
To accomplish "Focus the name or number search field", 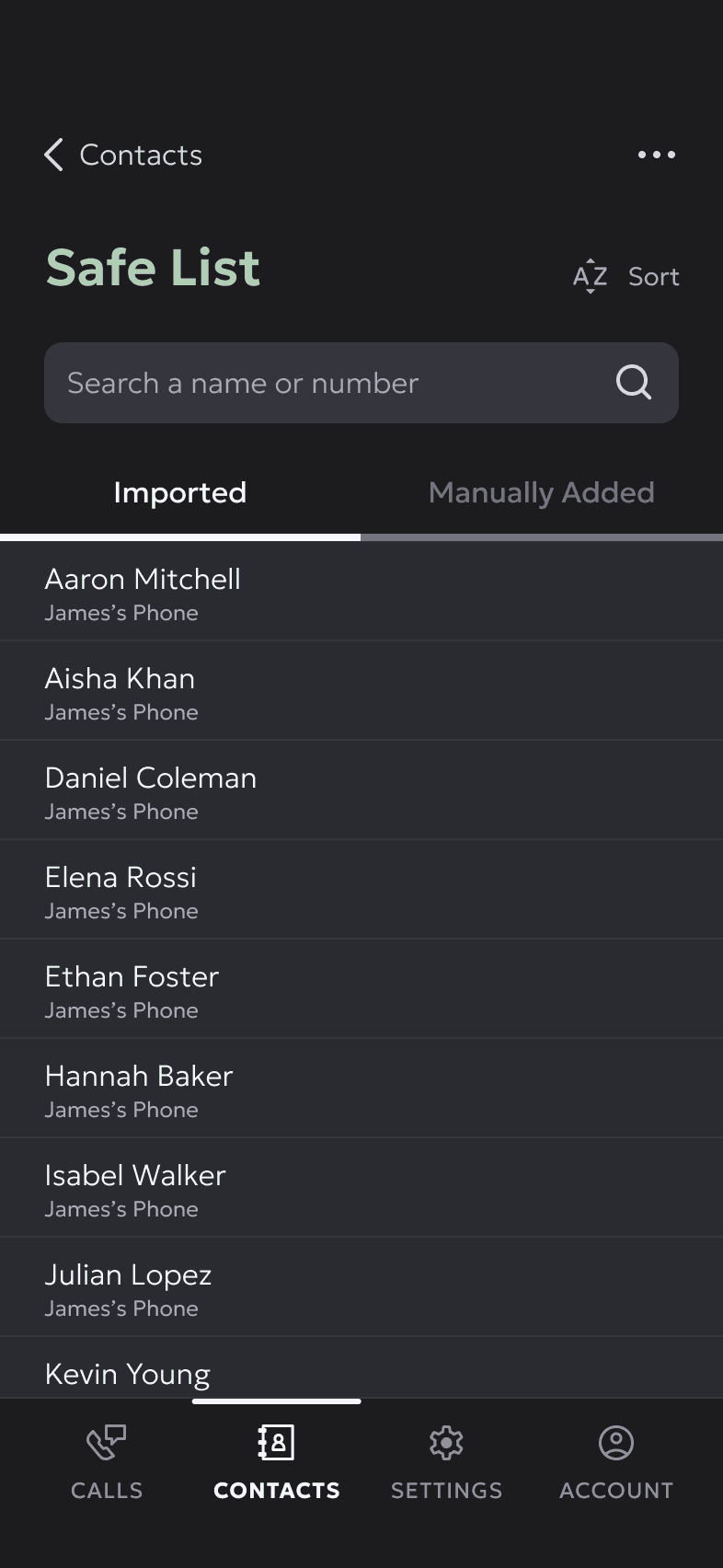I will [x=331, y=383].
